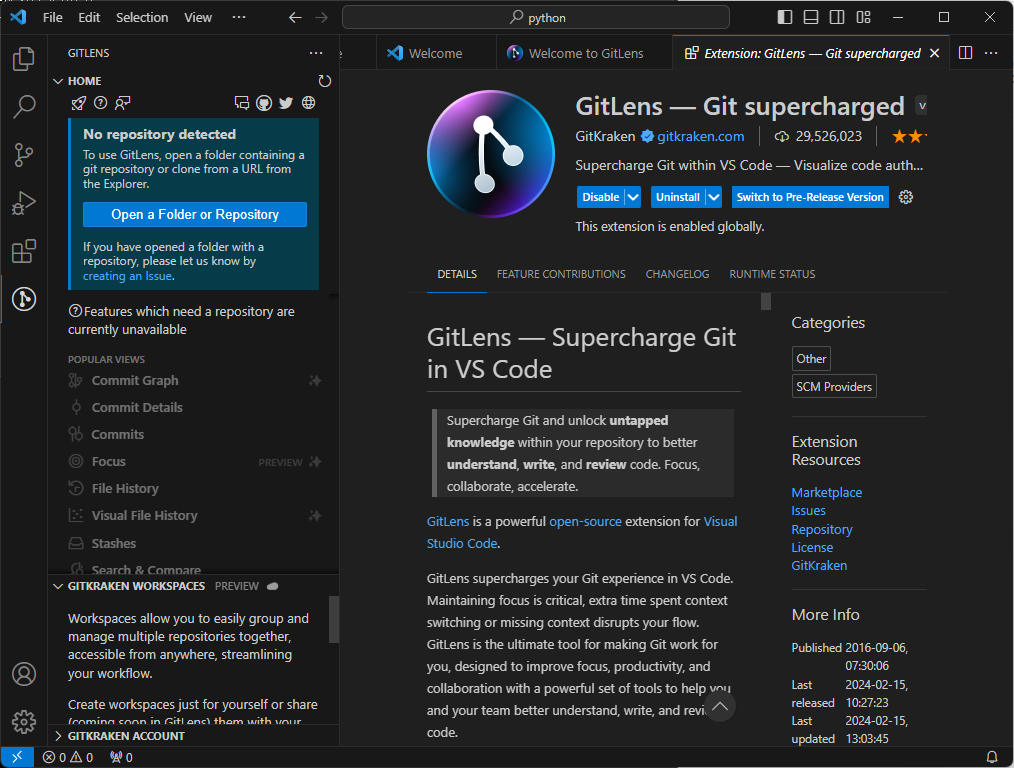The height and width of the screenshot is (768, 1014).
Task: Click the python command center search box
Action: click(x=535, y=17)
